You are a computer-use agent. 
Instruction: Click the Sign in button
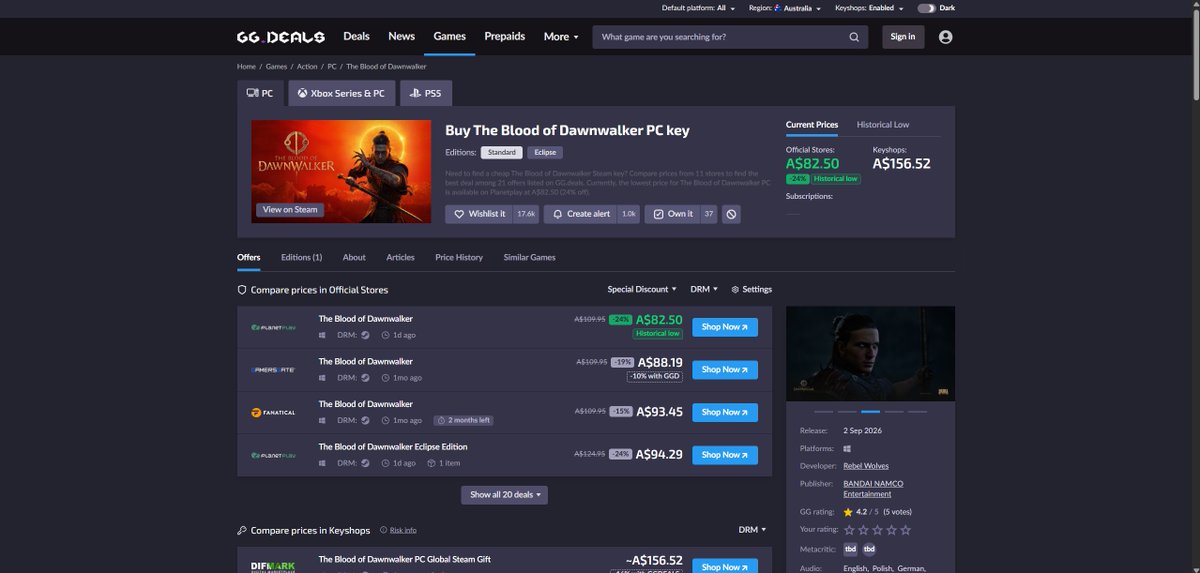tap(903, 37)
